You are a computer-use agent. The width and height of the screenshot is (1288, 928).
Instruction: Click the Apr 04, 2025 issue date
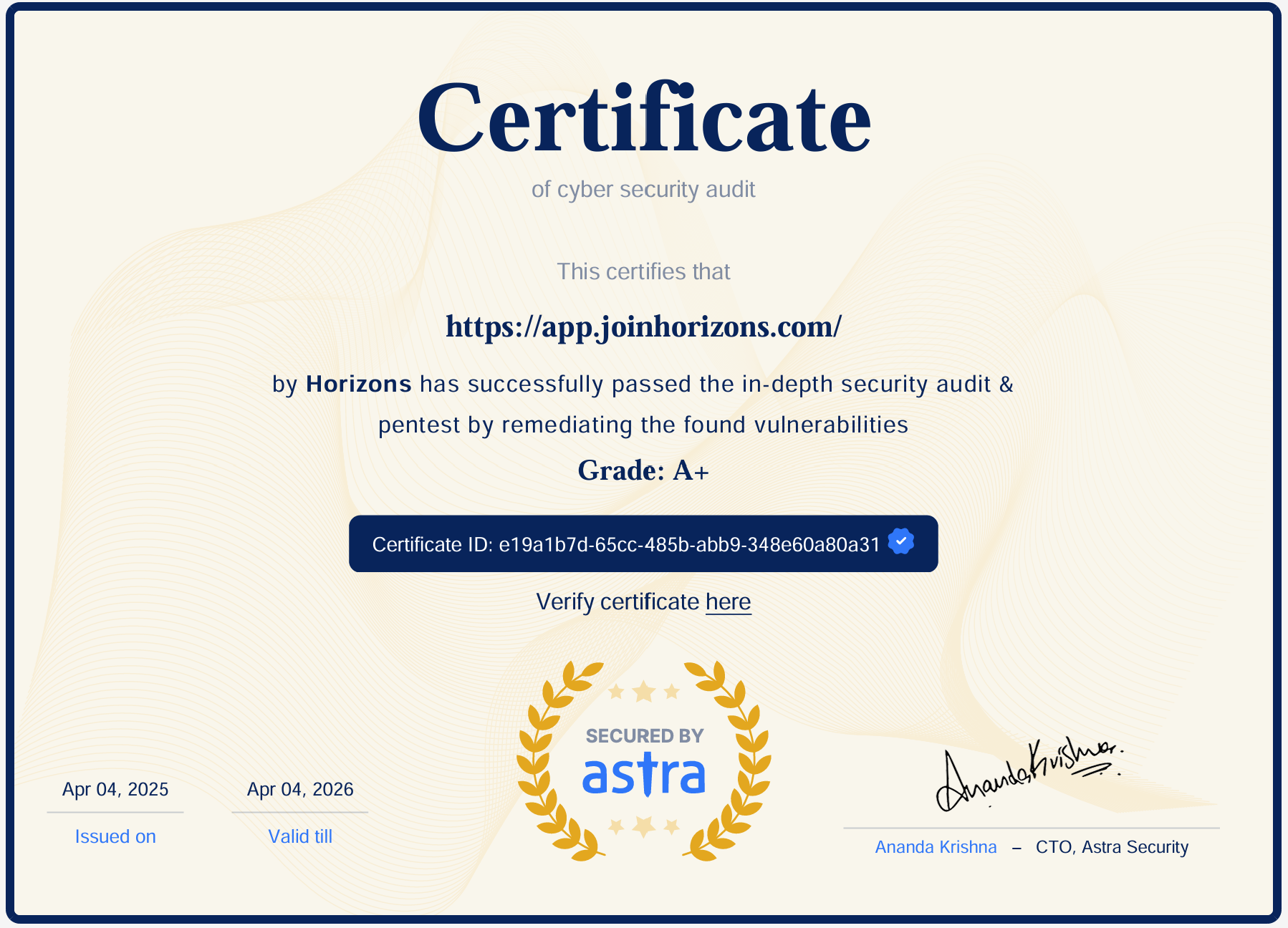tap(115, 789)
